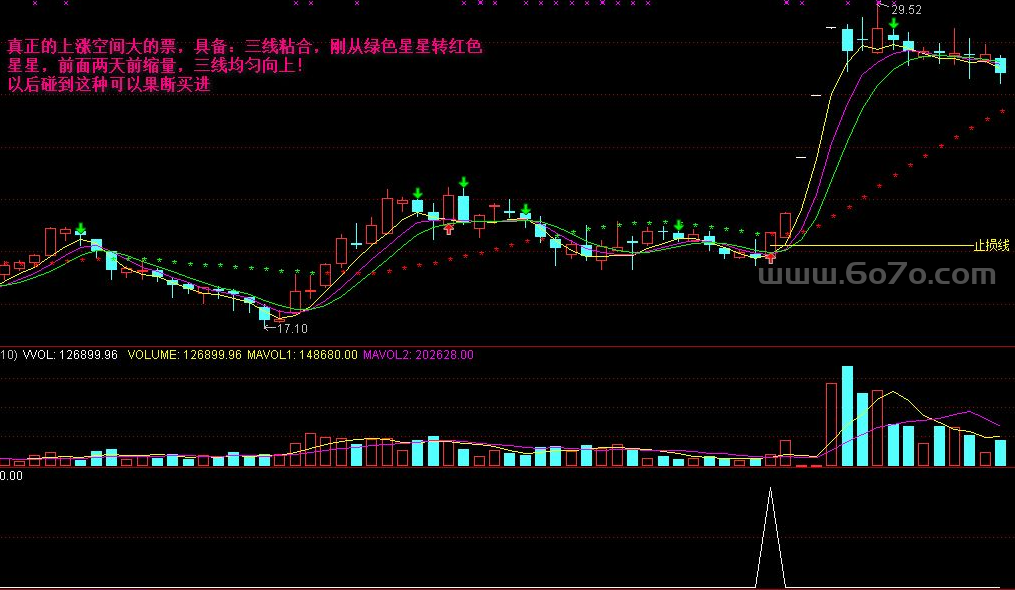
Task: Click the 0.00 value in the bottom panel
Action: point(12,476)
